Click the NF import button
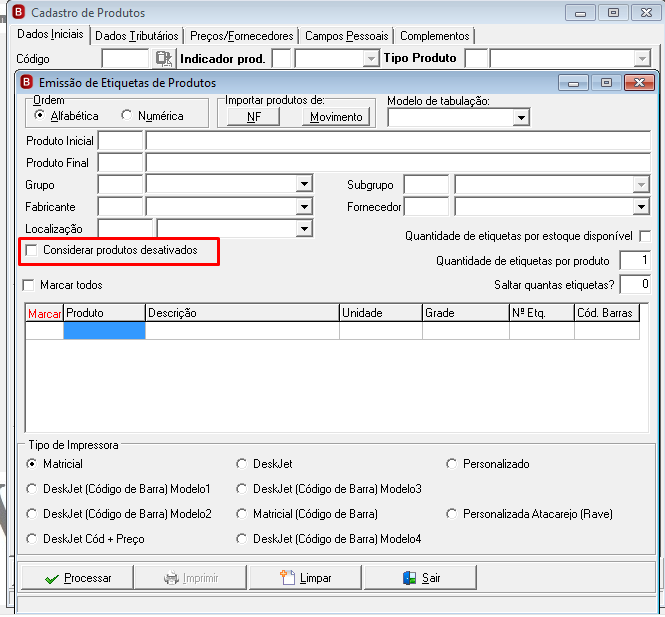Viewport: 665px width, 617px height. [254, 117]
